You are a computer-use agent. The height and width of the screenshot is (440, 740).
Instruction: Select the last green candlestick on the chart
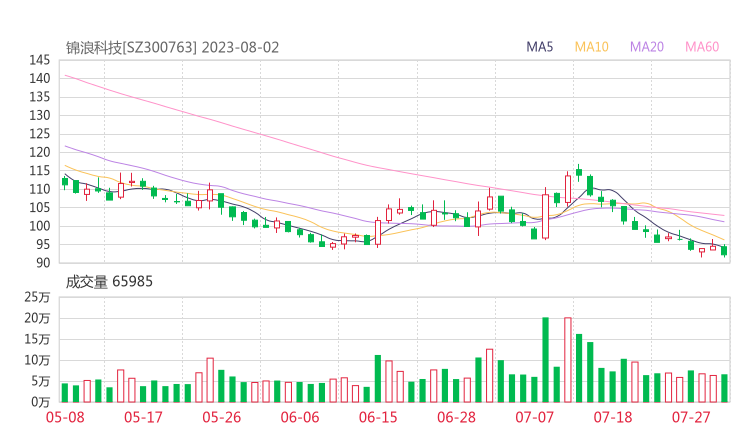(x=724, y=251)
